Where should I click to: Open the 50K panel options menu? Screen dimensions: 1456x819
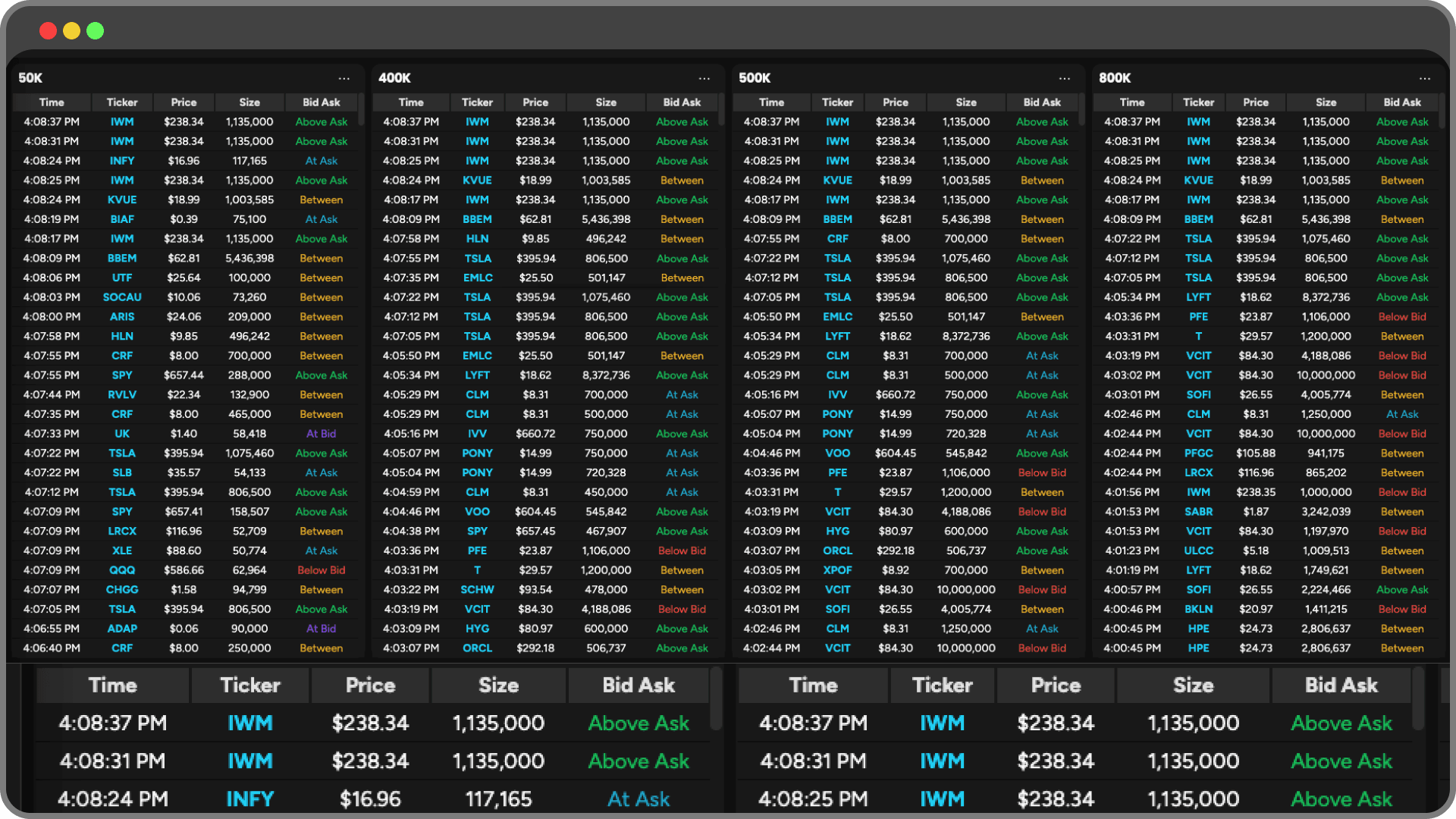tap(344, 78)
